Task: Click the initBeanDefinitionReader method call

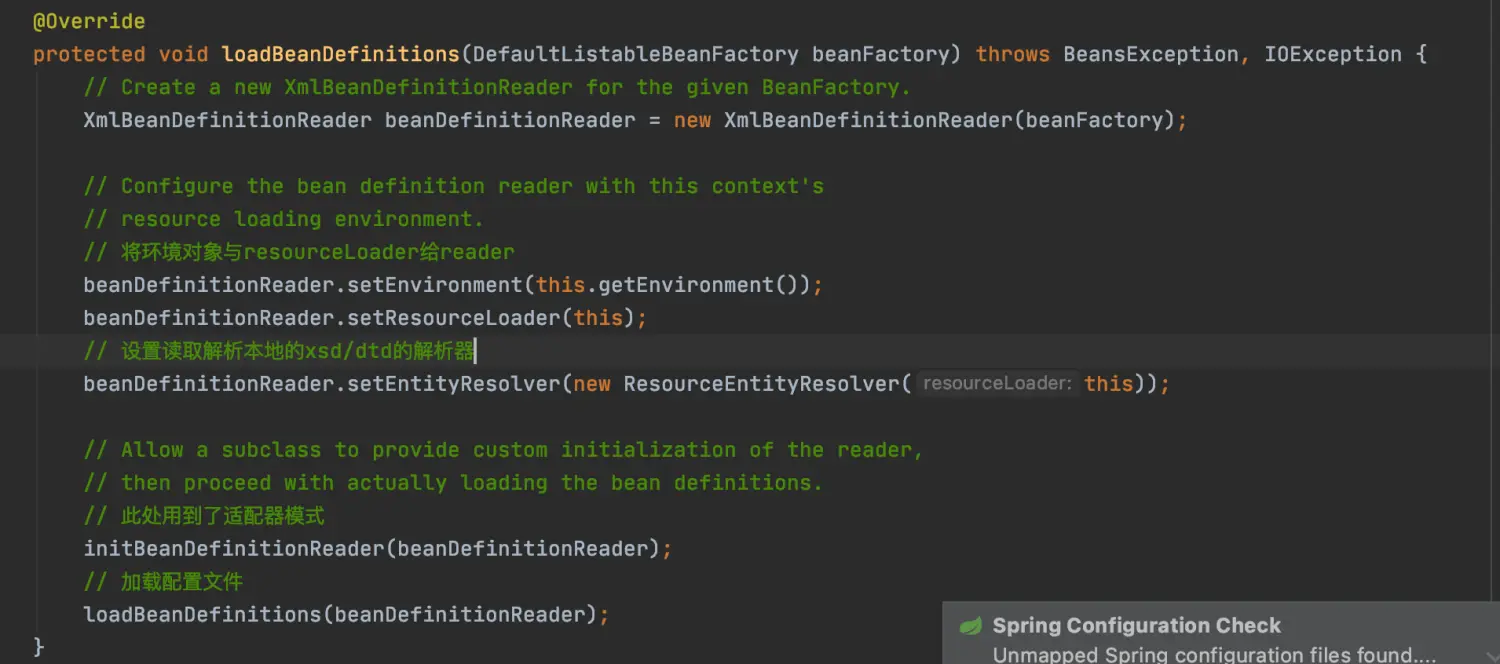Action: [234, 549]
